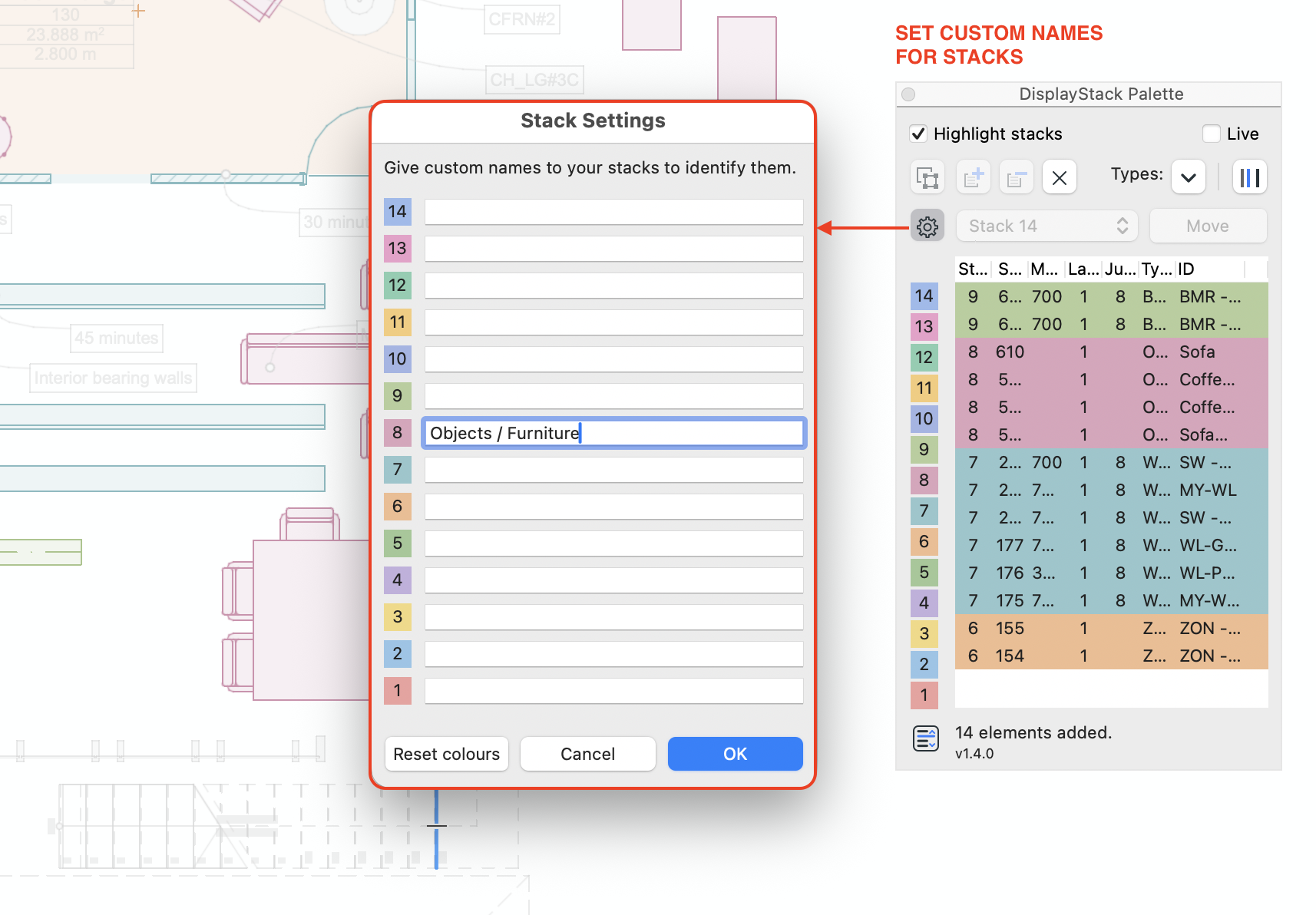Click the '14 elements added.' status text
Viewport: 1316px width, 915px height.
pos(1033,733)
